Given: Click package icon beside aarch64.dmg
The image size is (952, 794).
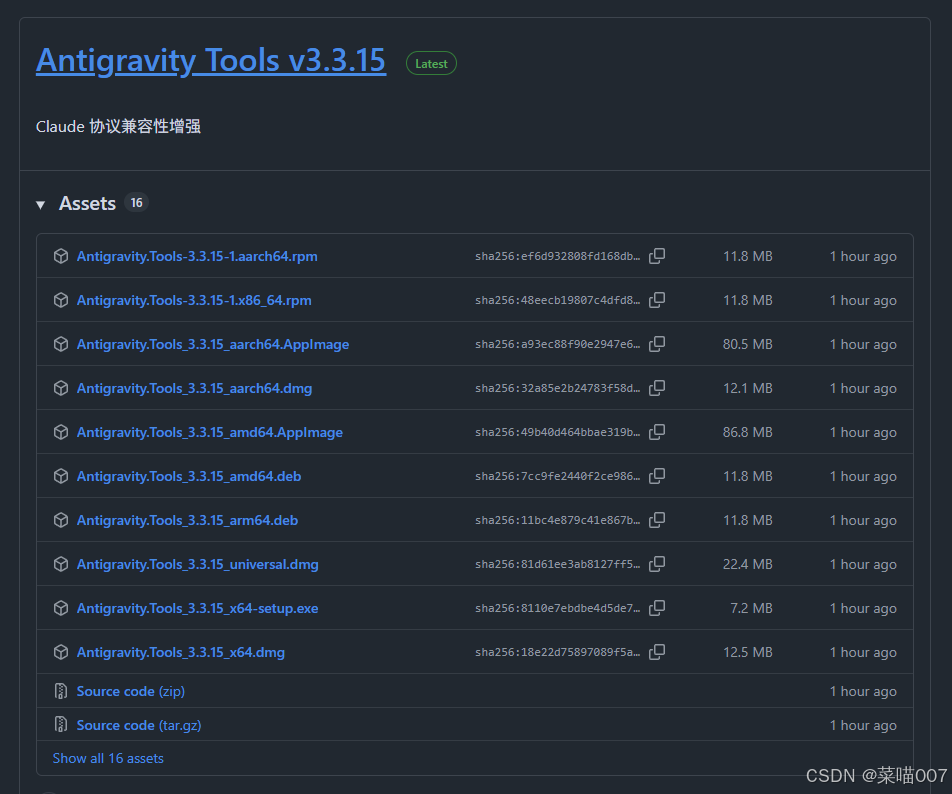Looking at the screenshot, I should click(x=61, y=388).
